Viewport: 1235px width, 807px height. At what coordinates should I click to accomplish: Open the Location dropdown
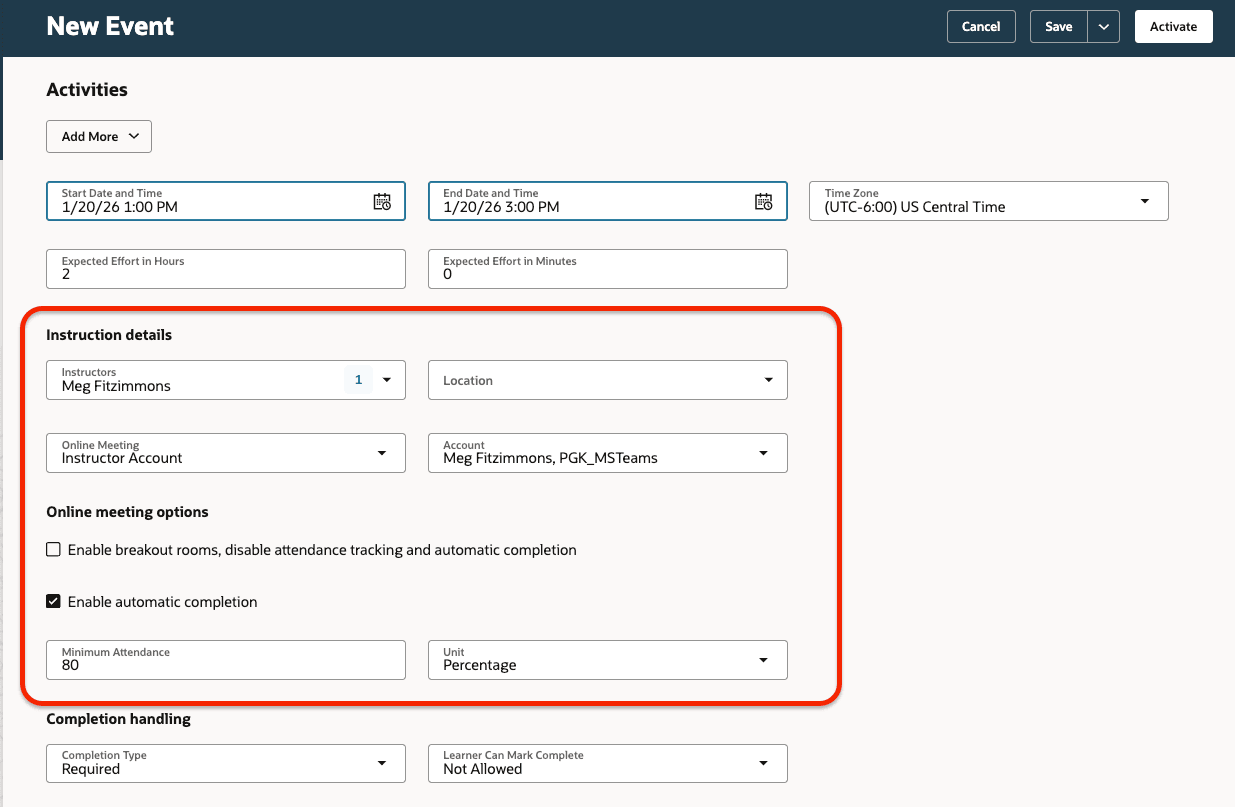pos(768,380)
